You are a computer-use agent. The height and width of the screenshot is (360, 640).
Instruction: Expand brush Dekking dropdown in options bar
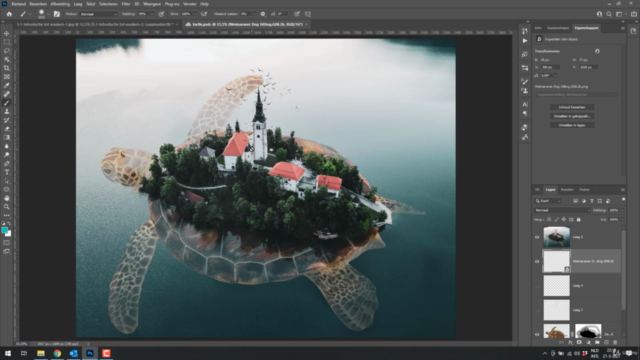tap(152, 14)
